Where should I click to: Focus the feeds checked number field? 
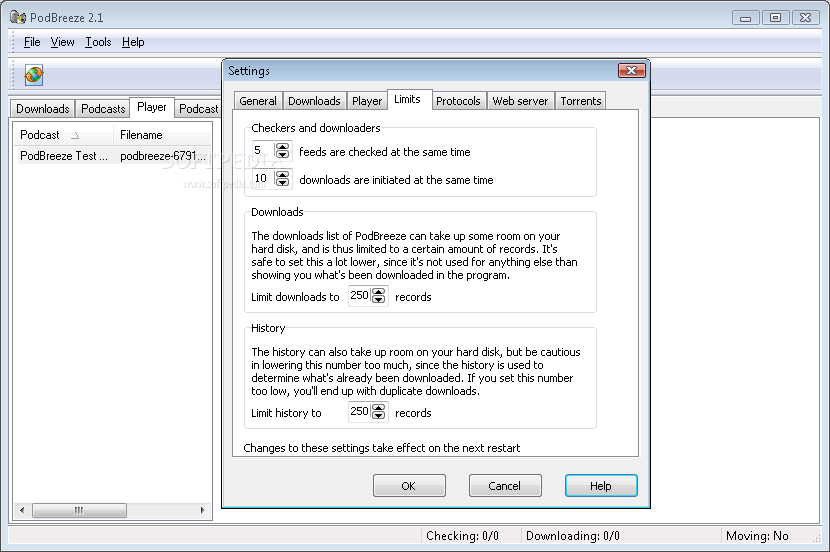(264, 150)
